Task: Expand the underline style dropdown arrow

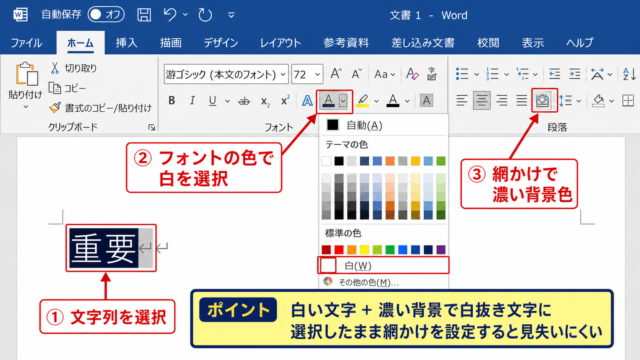Action: pos(227,101)
